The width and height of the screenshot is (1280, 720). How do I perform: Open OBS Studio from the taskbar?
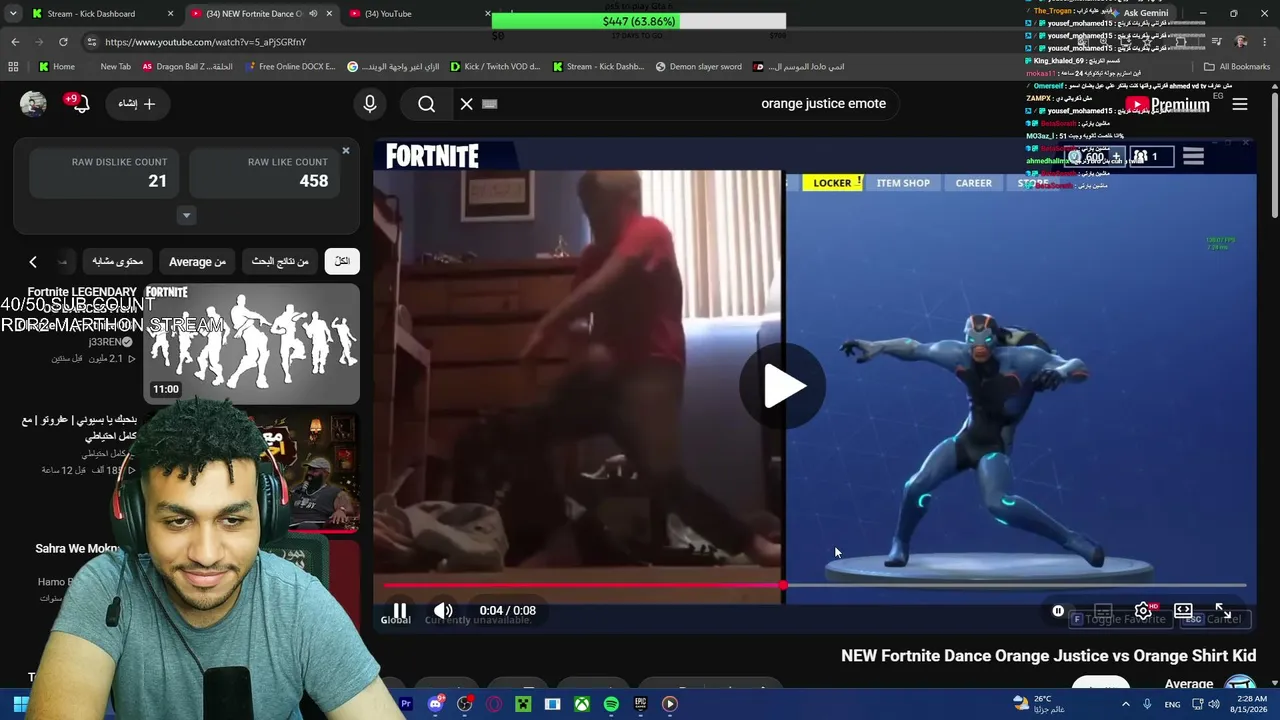point(465,704)
